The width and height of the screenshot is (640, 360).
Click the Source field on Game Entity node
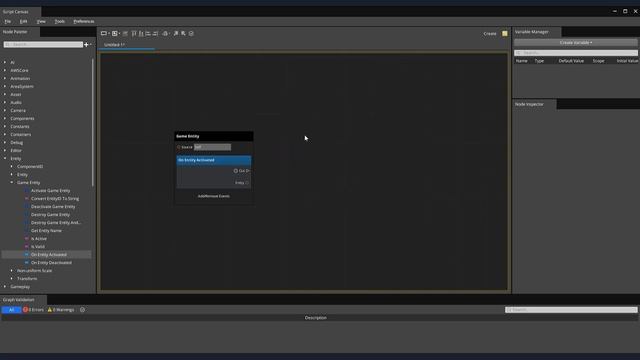click(x=212, y=147)
